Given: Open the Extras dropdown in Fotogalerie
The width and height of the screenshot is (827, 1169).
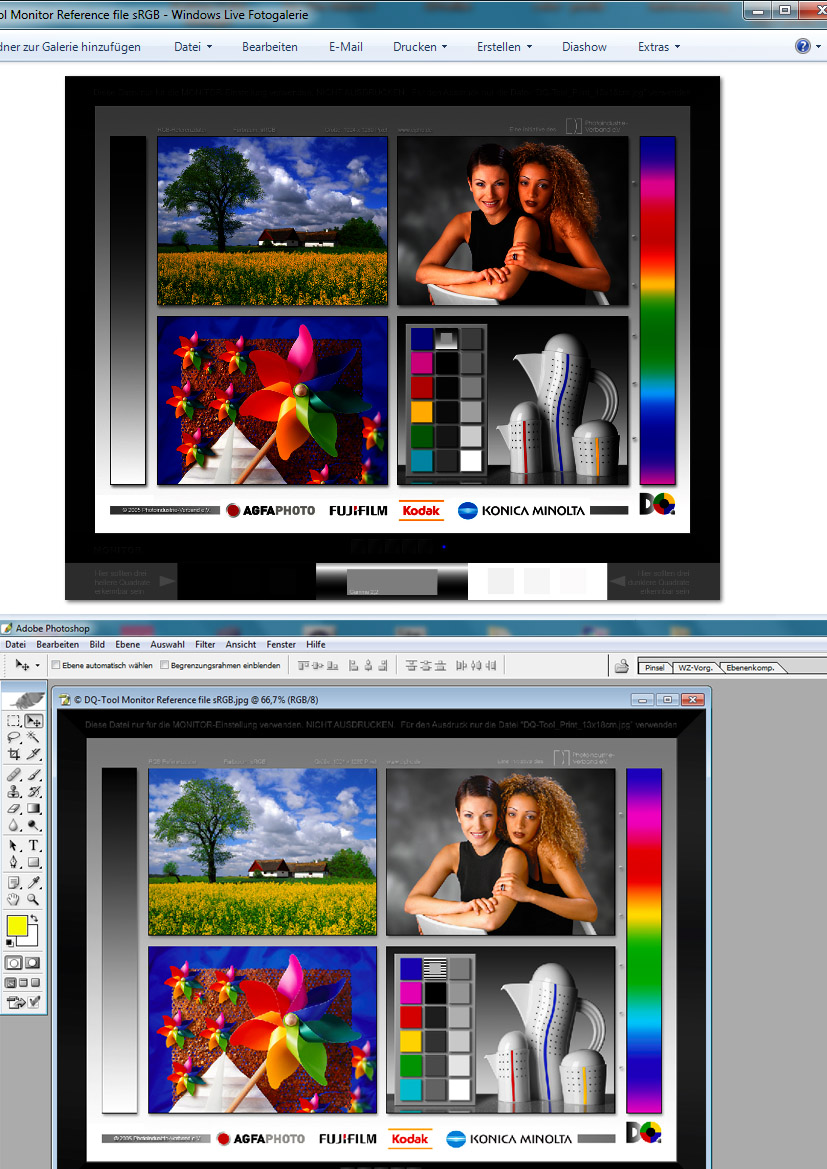Looking at the screenshot, I should tap(658, 46).
